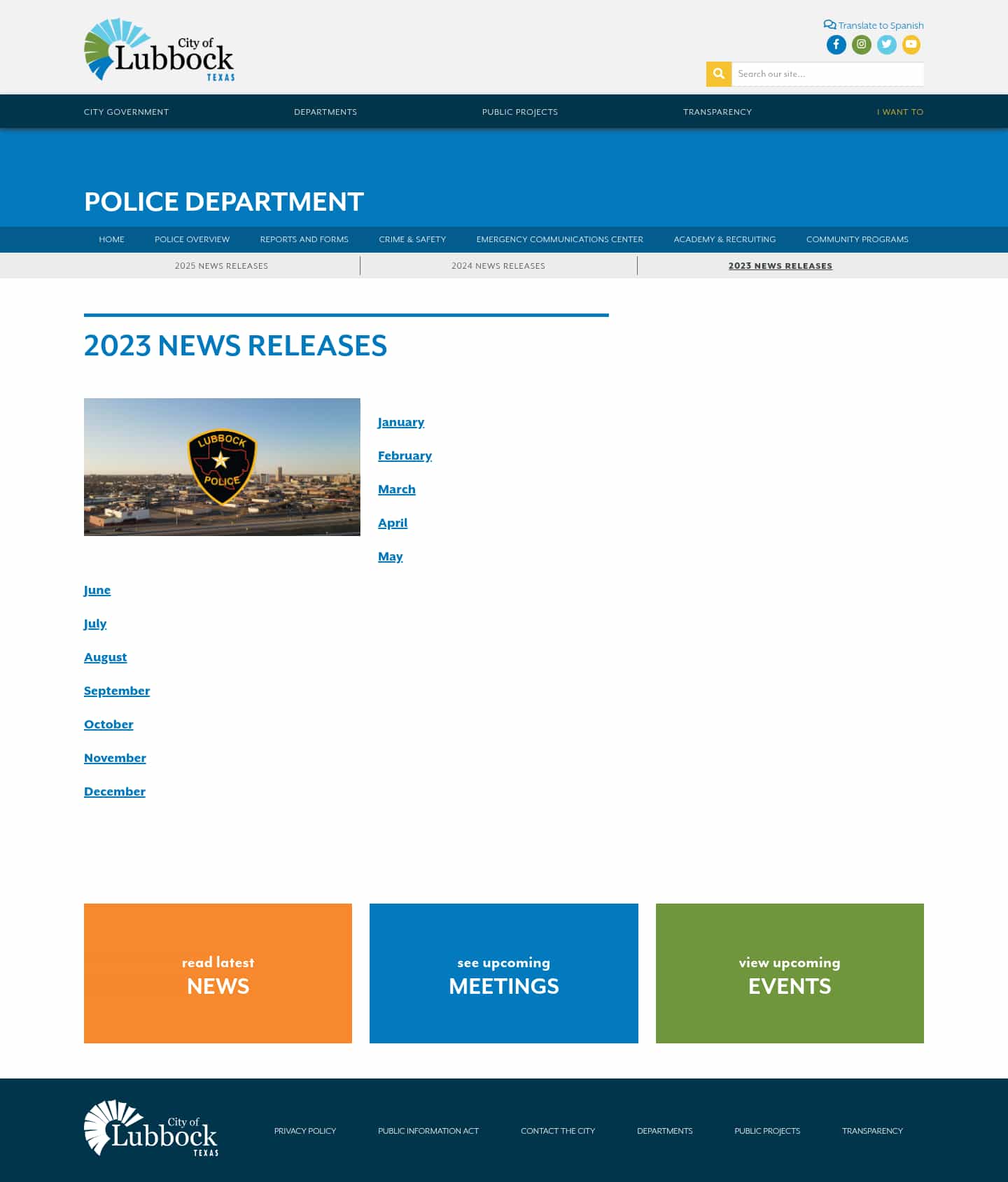Open the Crime & Safety section

(x=412, y=239)
